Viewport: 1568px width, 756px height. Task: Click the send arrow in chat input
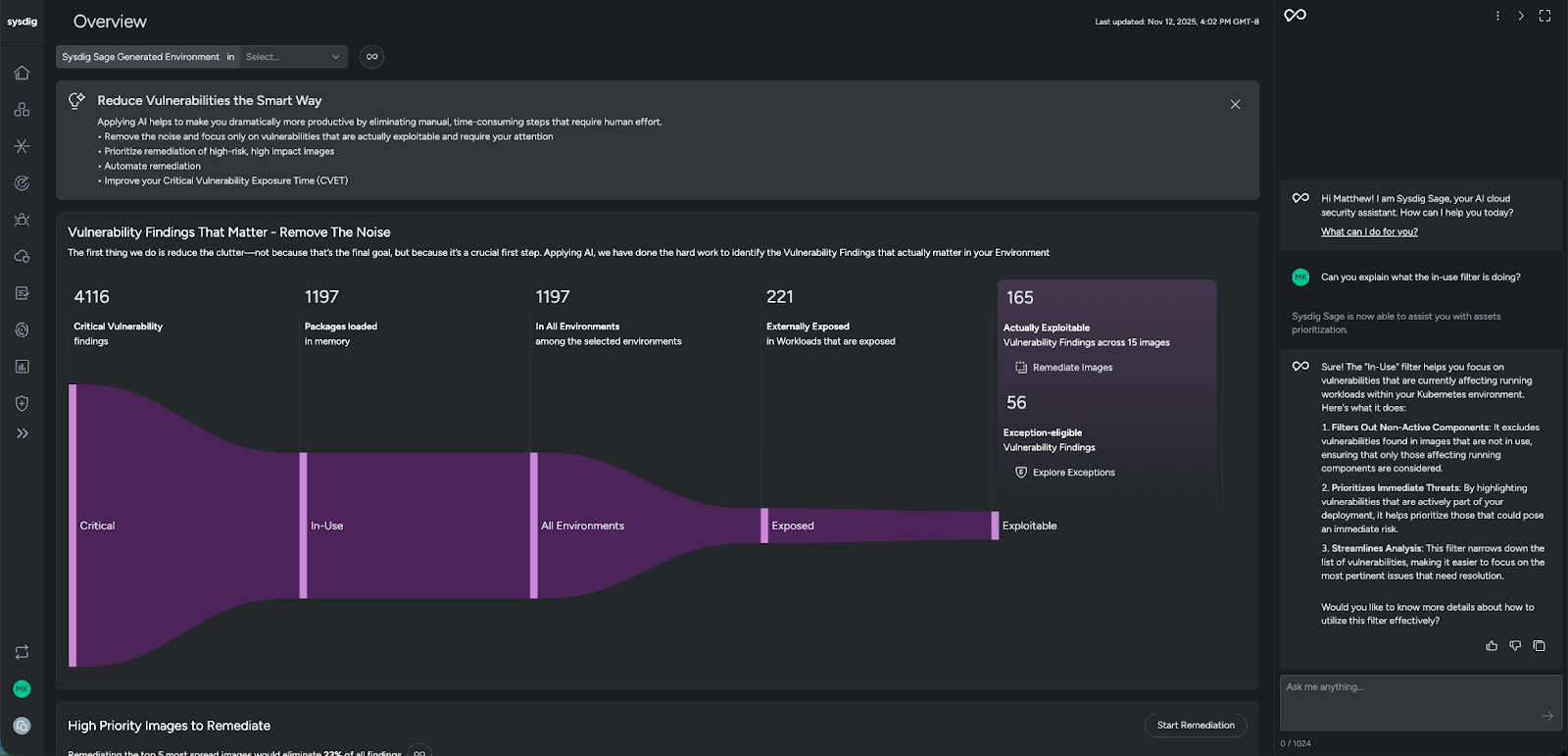pyautogui.click(x=1547, y=716)
